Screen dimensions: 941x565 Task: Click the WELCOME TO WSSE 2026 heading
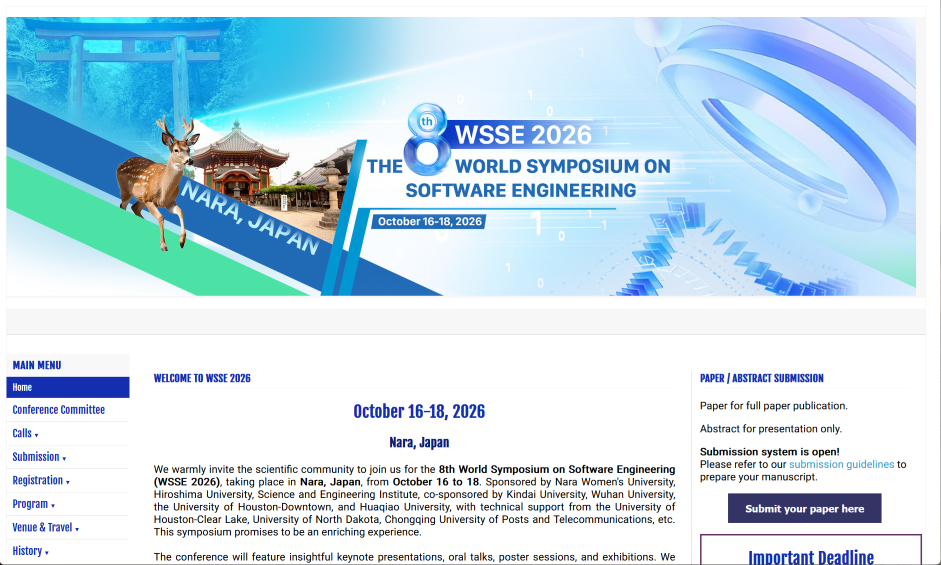tap(202, 378)
